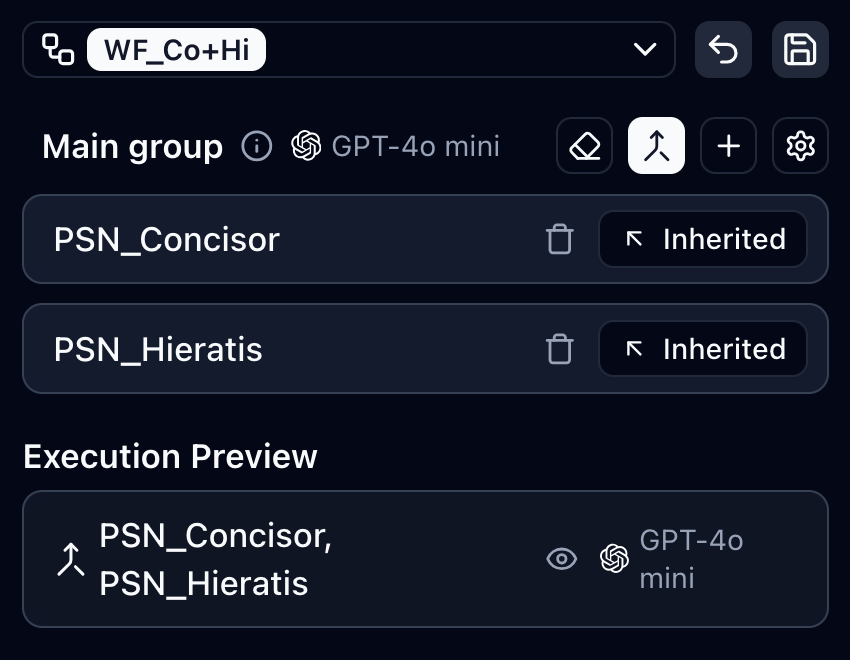850x660 pixels.
Task: Toggle the merge mode icon button
Action: [x=656, y=147]
